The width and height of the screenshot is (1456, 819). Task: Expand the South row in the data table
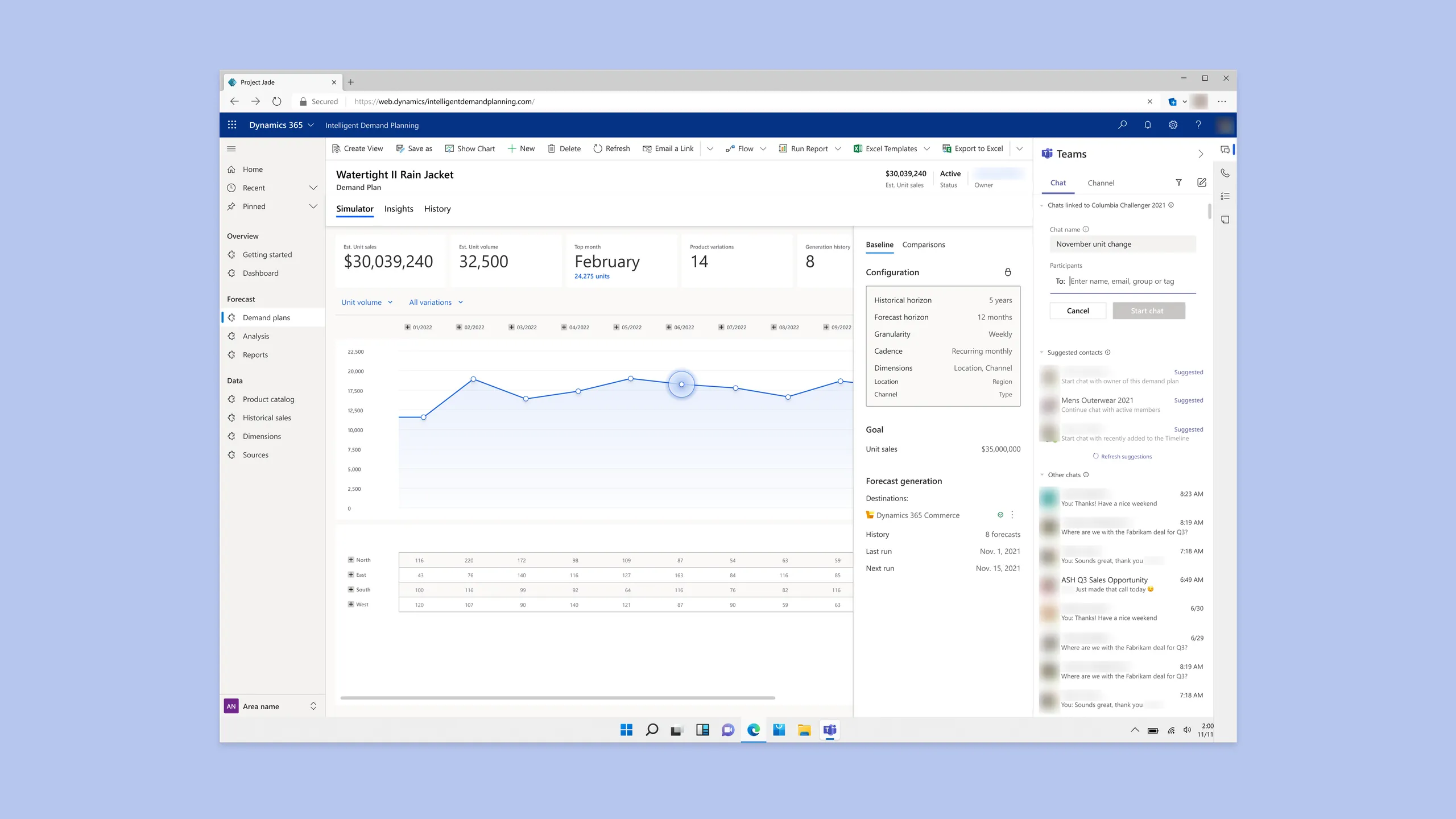tap(351, 589)
